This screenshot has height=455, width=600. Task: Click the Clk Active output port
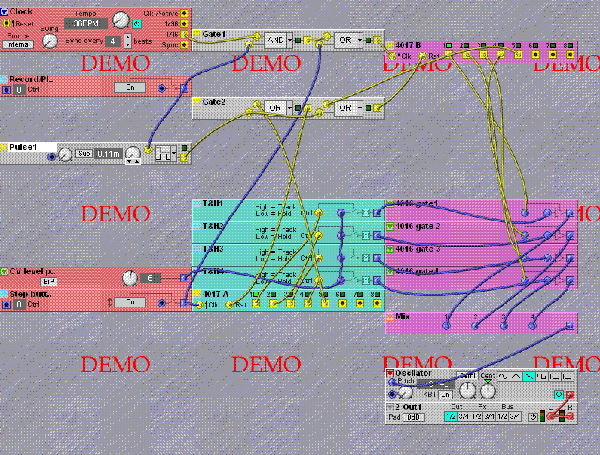[x=184, y=13]
